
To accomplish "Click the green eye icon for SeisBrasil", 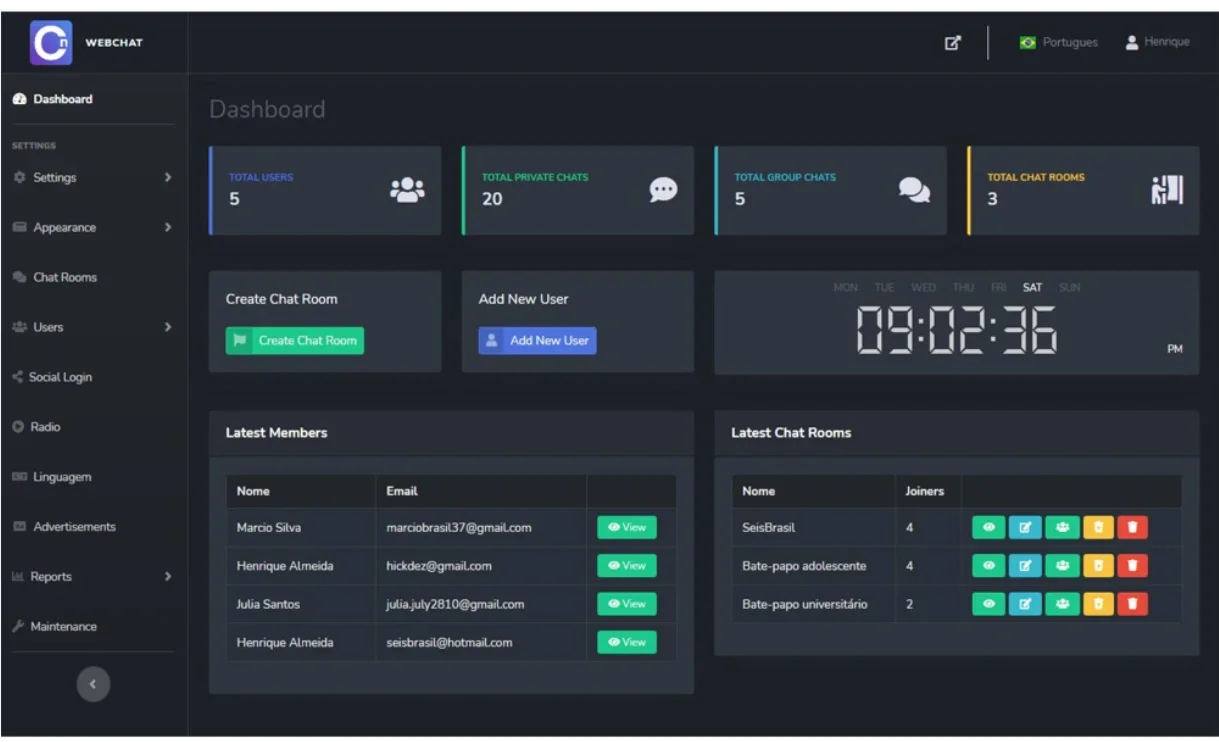I will [988, 527].
